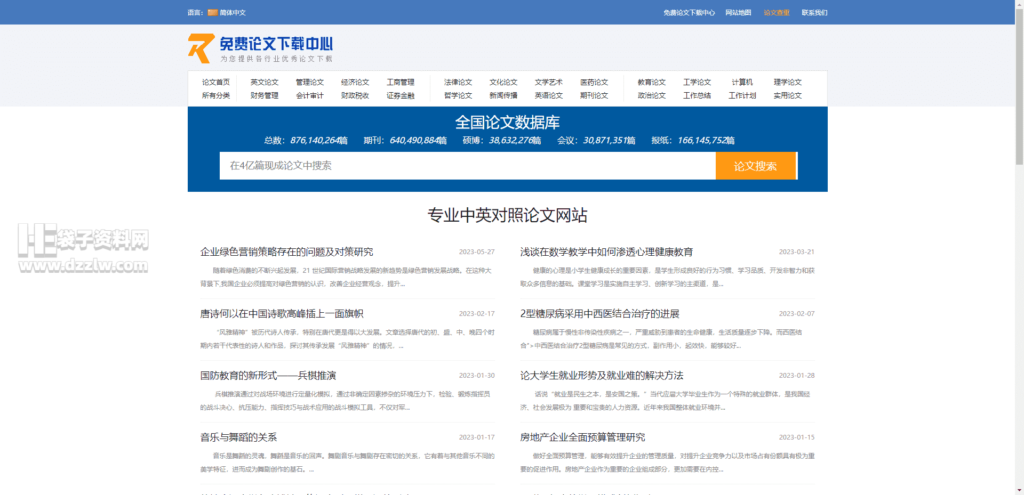Open the 哲学论文 category

[x=458, y=95]
